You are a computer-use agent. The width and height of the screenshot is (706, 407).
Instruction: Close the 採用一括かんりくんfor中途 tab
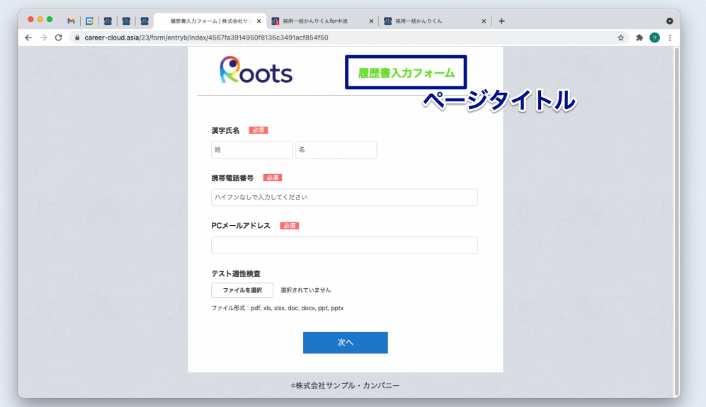click(371, 21)
